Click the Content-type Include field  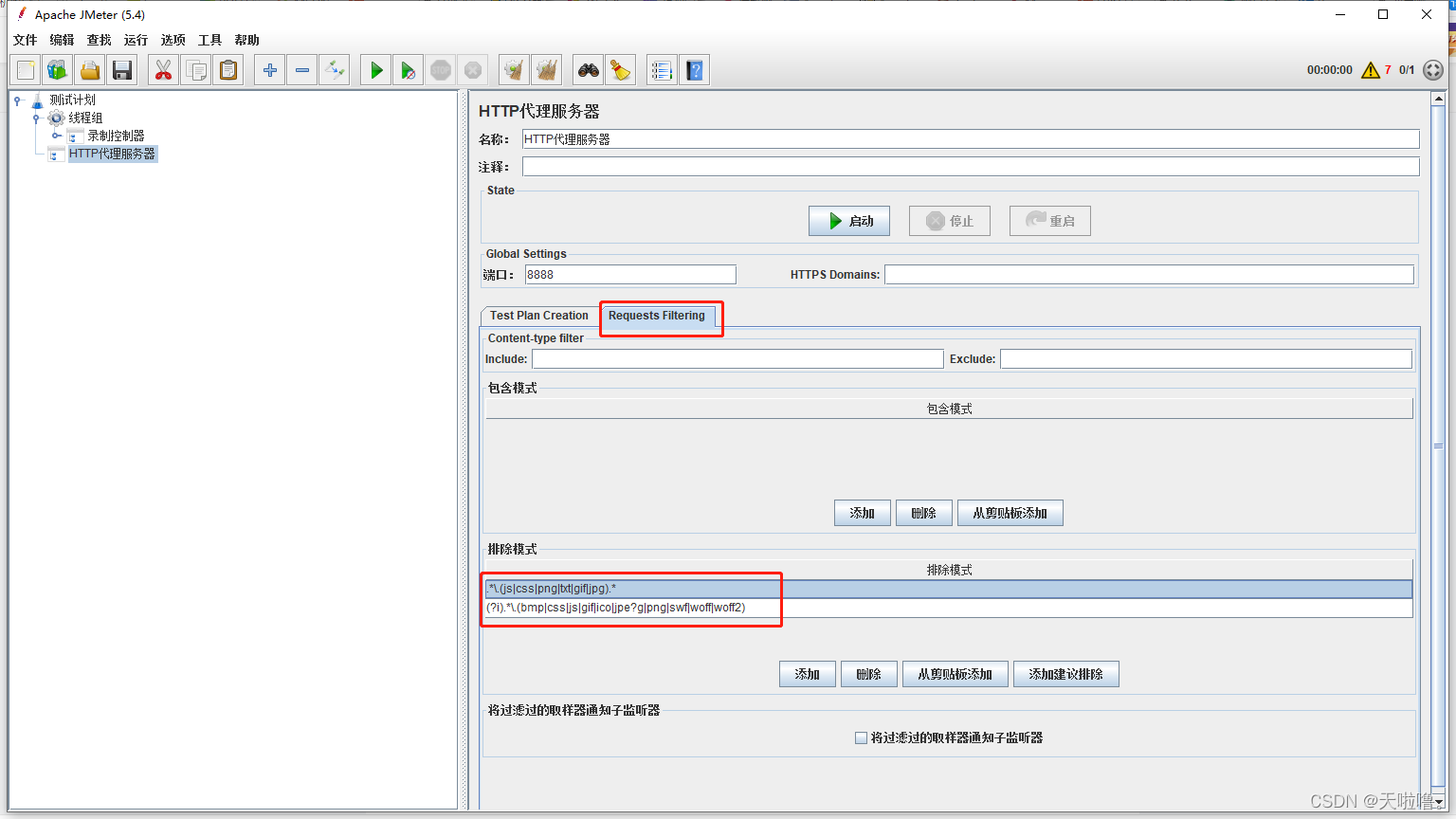(x=737, y=359)
